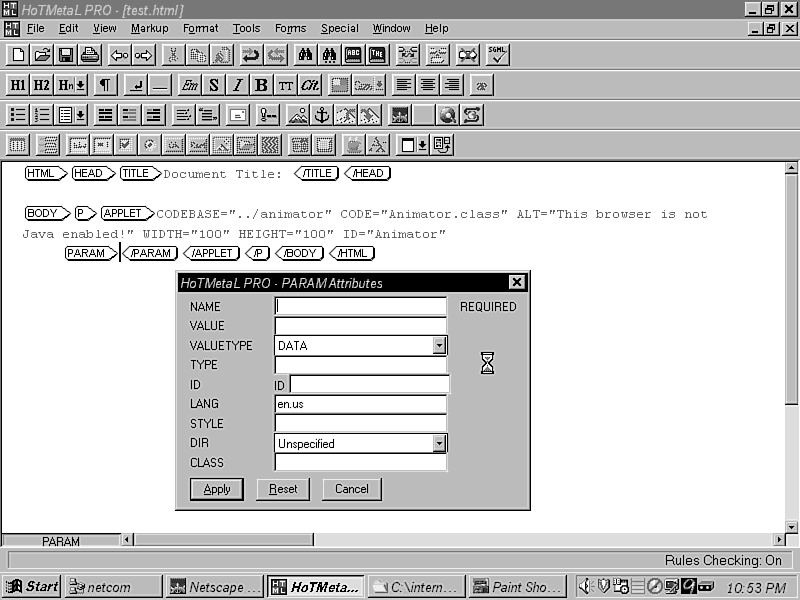Insert an unordered bulleted list

click(x=18, y=115)
